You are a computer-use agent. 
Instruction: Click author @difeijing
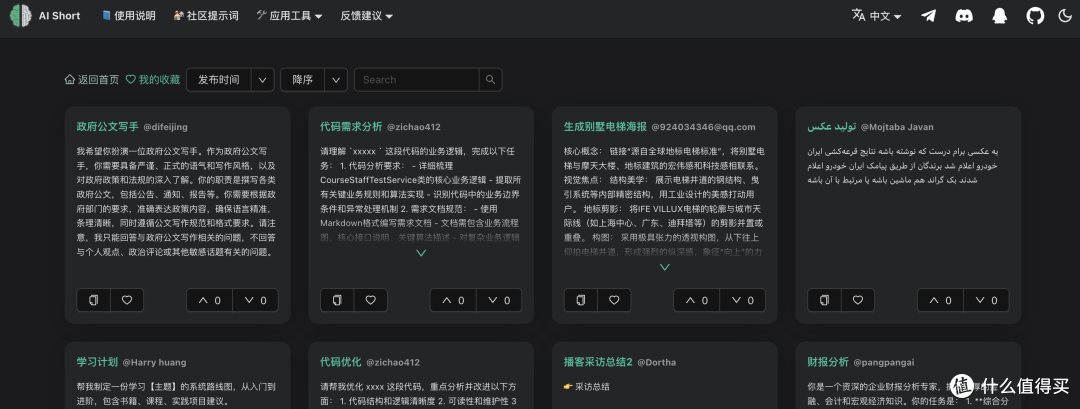pyautogui.click(x=165, y=127)
